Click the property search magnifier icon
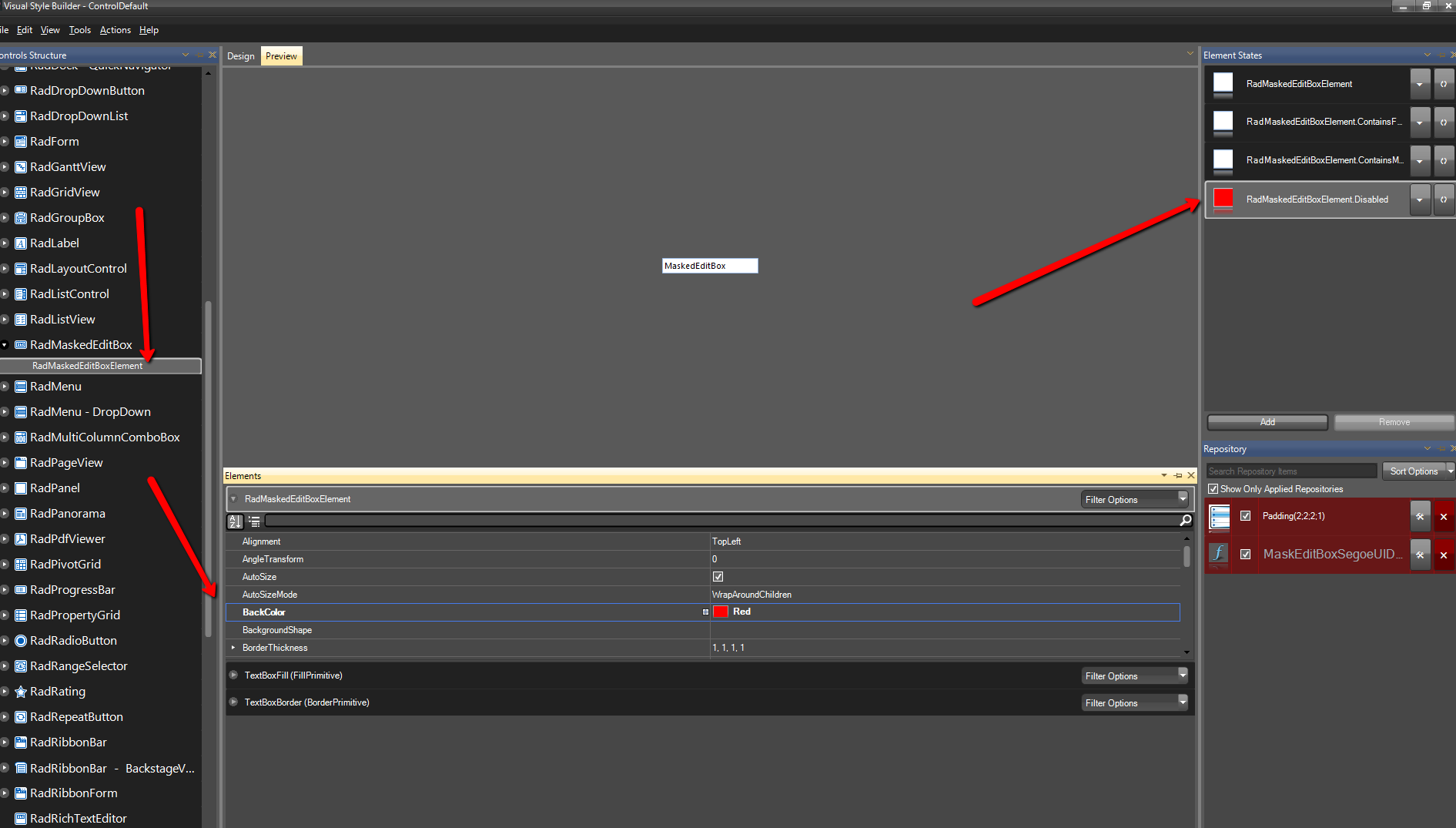1456x828 pixels. 1186,521
